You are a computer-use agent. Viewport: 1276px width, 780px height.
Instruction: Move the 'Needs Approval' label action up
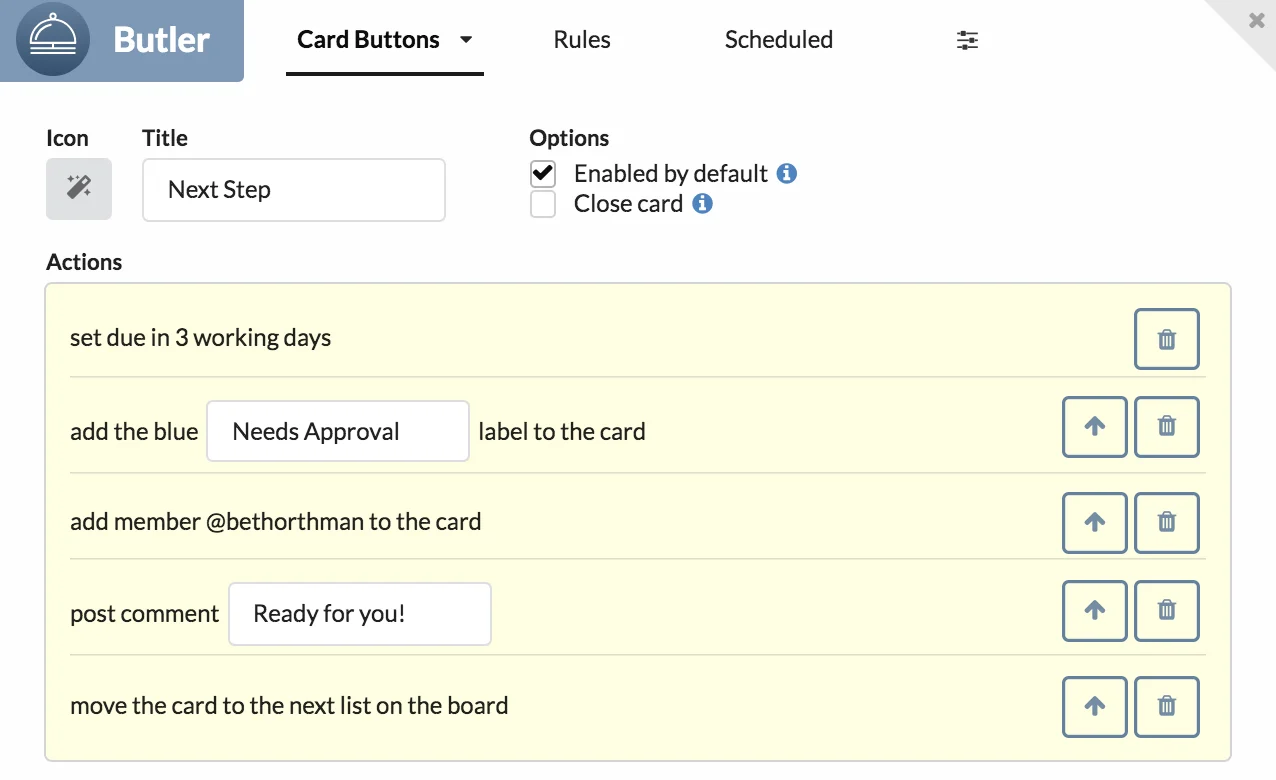coord(1094,427)
